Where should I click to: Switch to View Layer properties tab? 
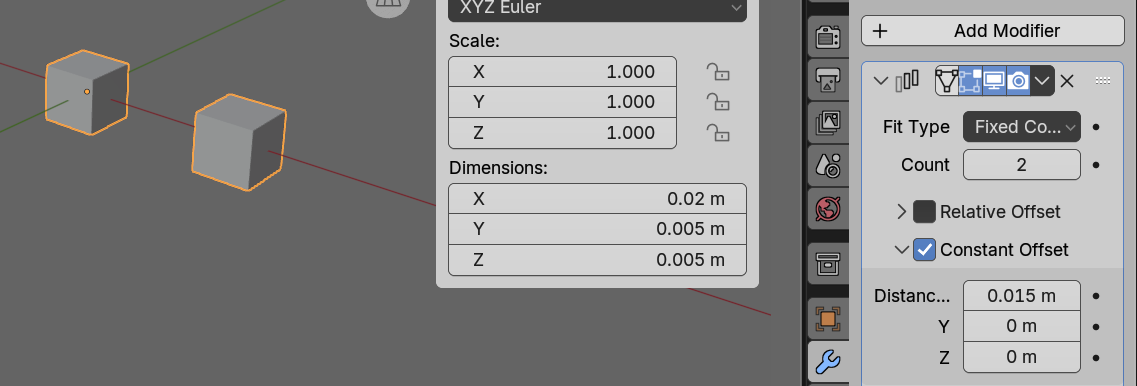[x=828, y=123]
